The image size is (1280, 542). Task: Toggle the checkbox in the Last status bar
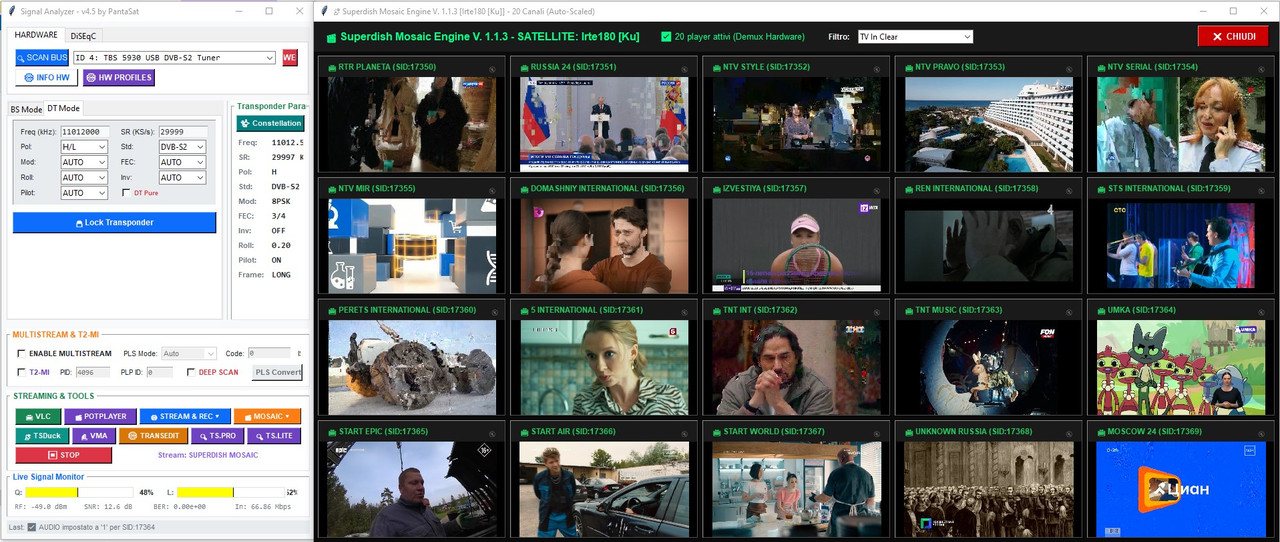point(31,527)
